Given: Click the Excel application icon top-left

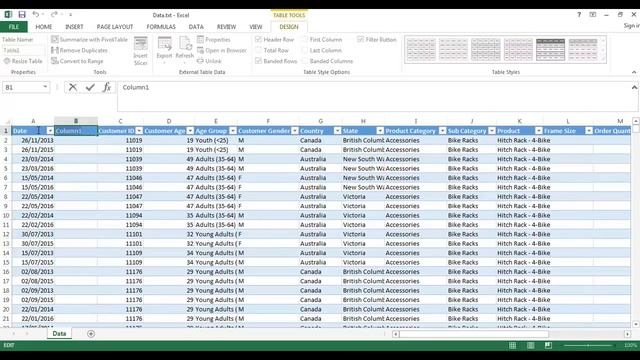Looking at the screenshot, I should click(8, 15).
